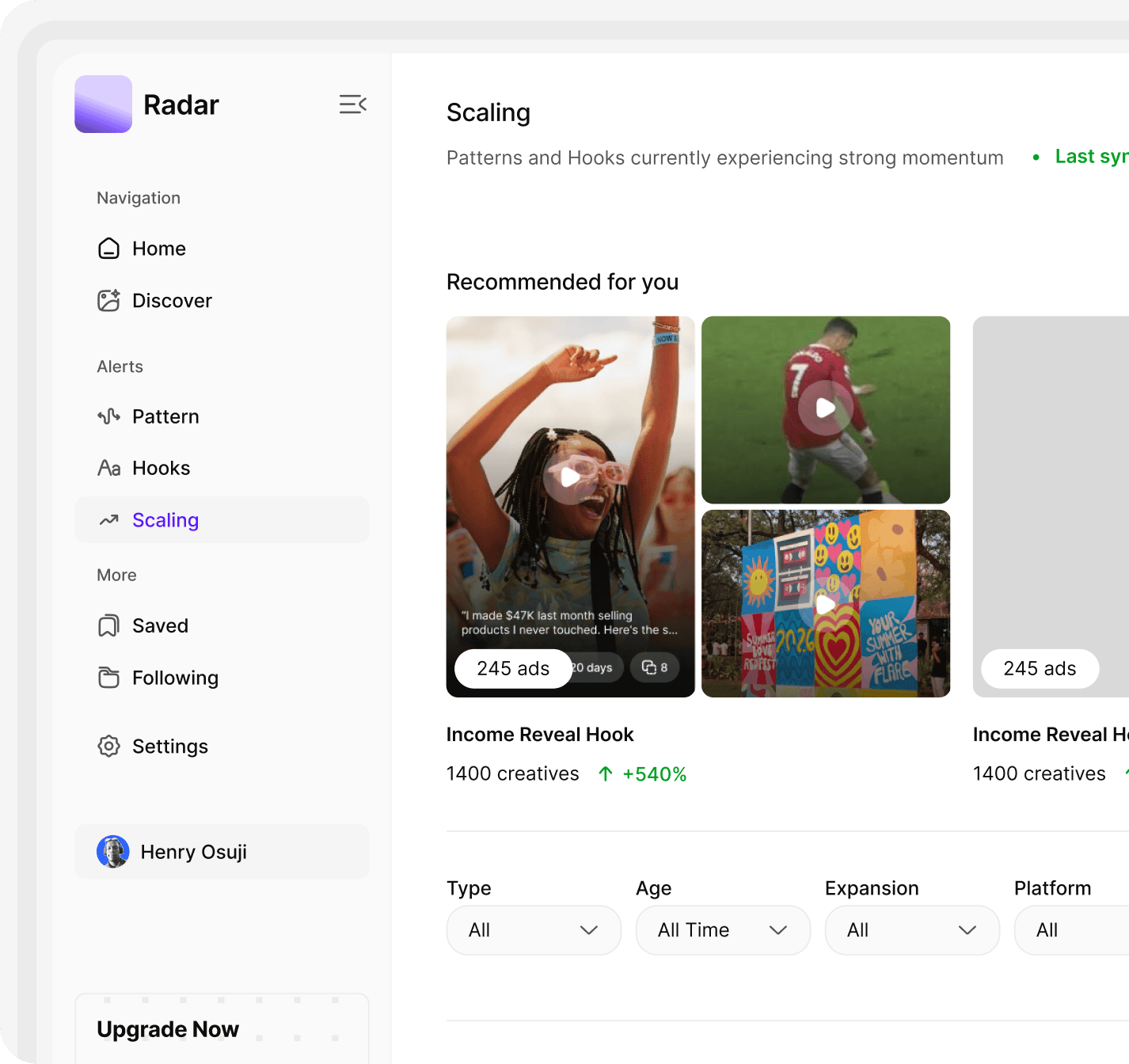Image resolution: width=1129 pixels, height=1064 pixels.
Task: Click Henry Osuji's avatar picture
Action: [x=113, y=852]
